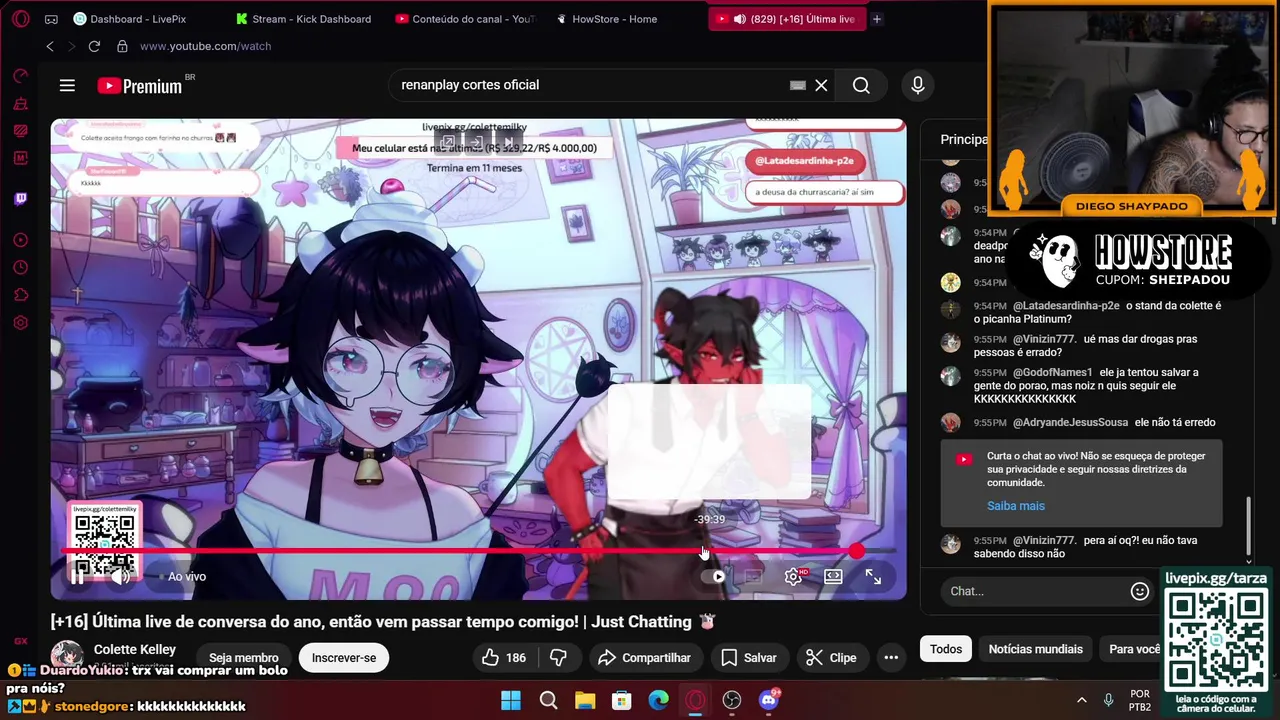The height and width of the screenshot is (720, 1280).
Task: Enter fullscreen video mode
Action: 873,576
